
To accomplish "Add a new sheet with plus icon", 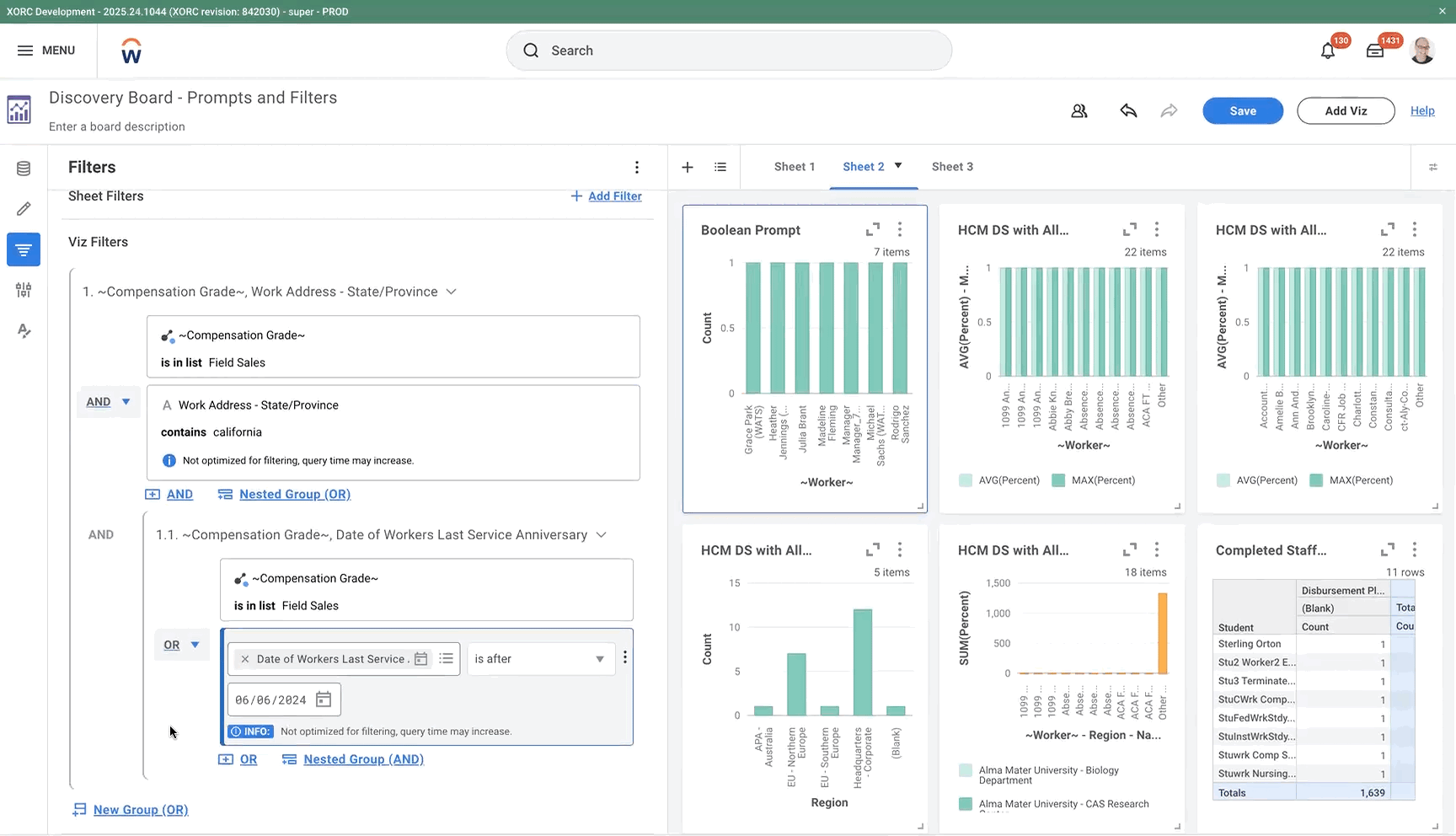I will tap(688, 167).
